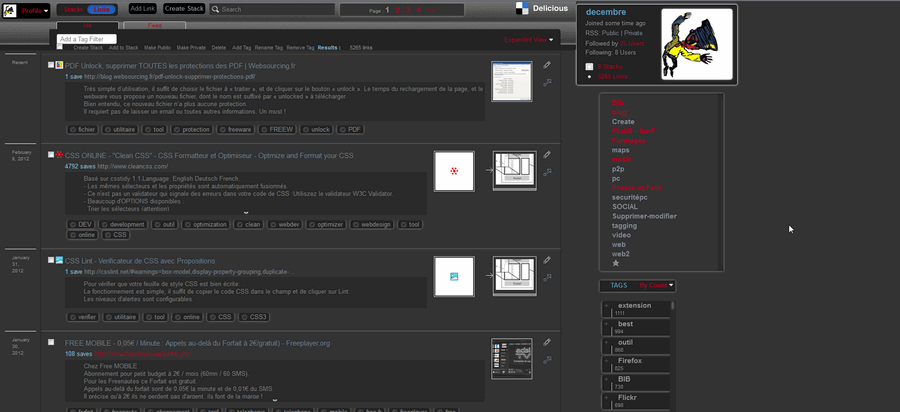Select the CSS Lint bookmark checkbox

click(x=51, y=260)
